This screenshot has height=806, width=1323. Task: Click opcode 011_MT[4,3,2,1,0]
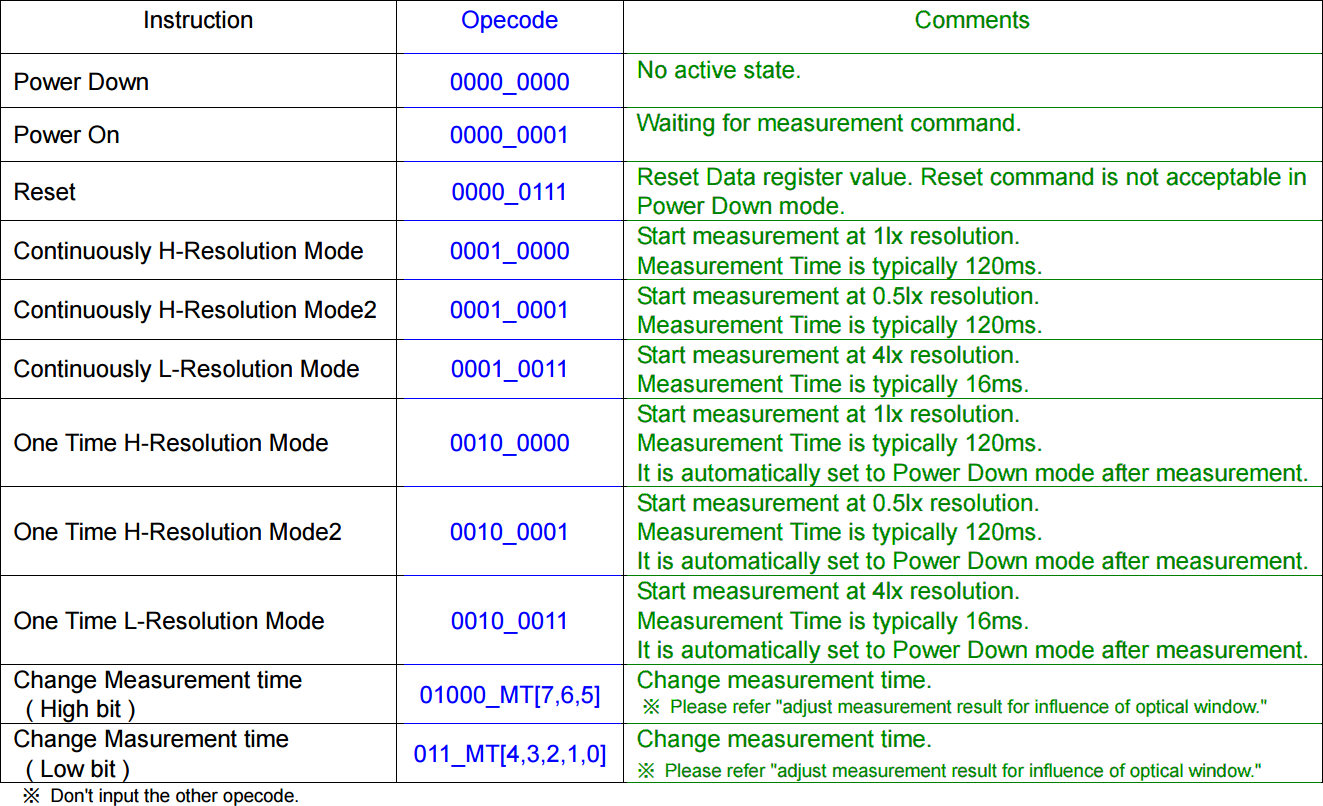coord(509,754)
